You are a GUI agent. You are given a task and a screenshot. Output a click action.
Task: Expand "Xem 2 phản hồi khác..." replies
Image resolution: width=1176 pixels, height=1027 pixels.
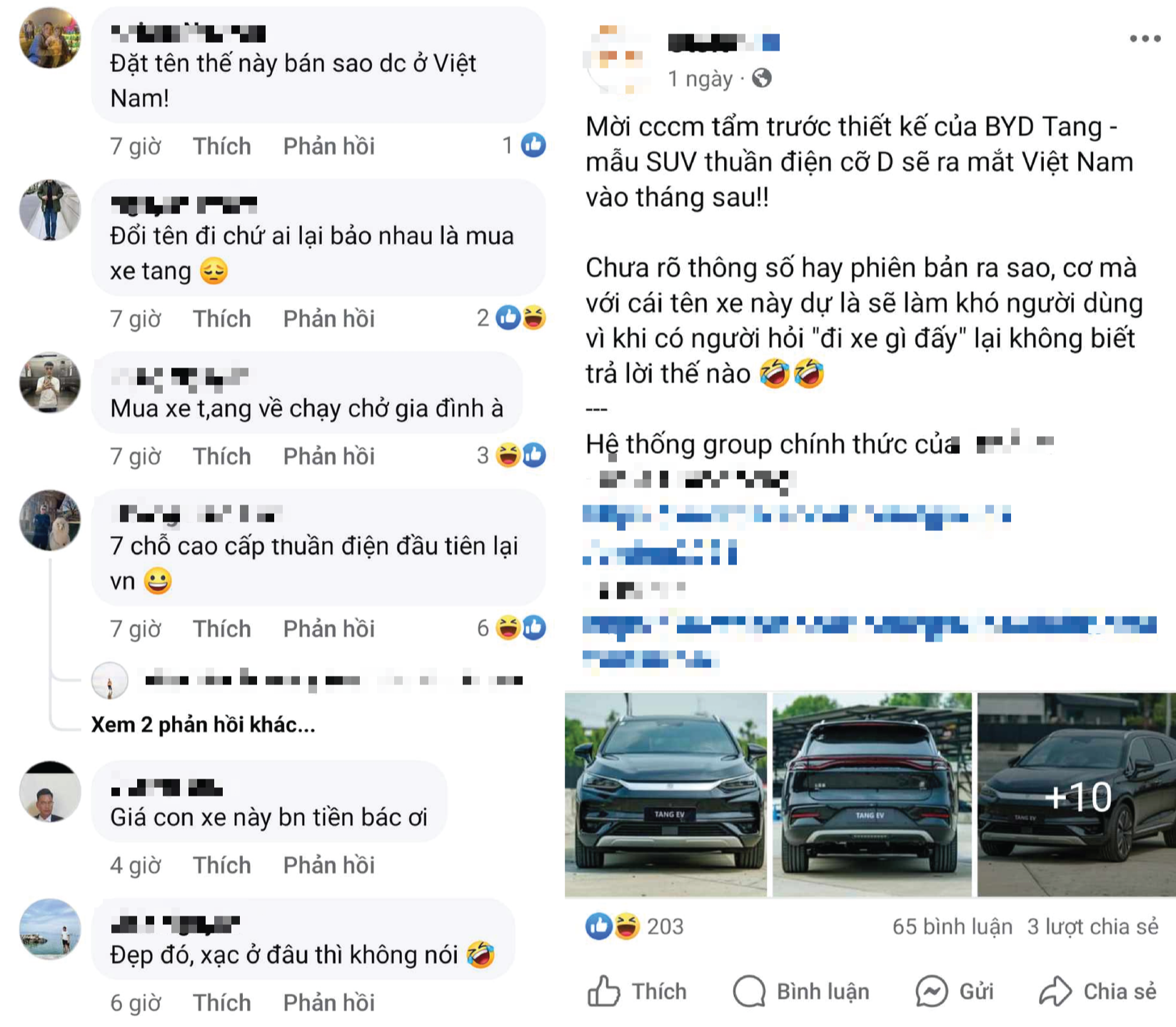coord(203,724)
